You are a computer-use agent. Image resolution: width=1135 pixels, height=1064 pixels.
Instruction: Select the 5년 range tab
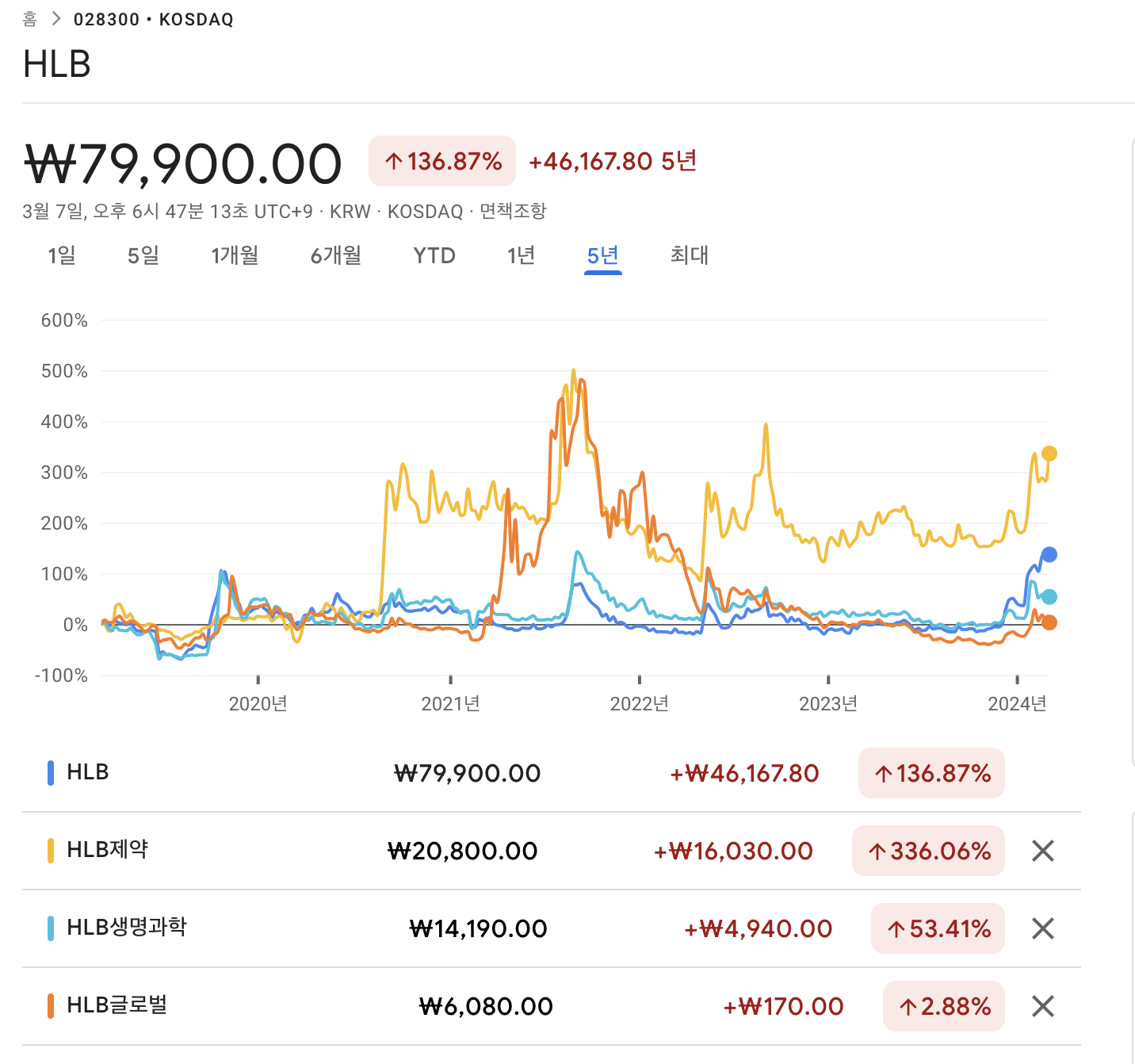pos(603,255)
